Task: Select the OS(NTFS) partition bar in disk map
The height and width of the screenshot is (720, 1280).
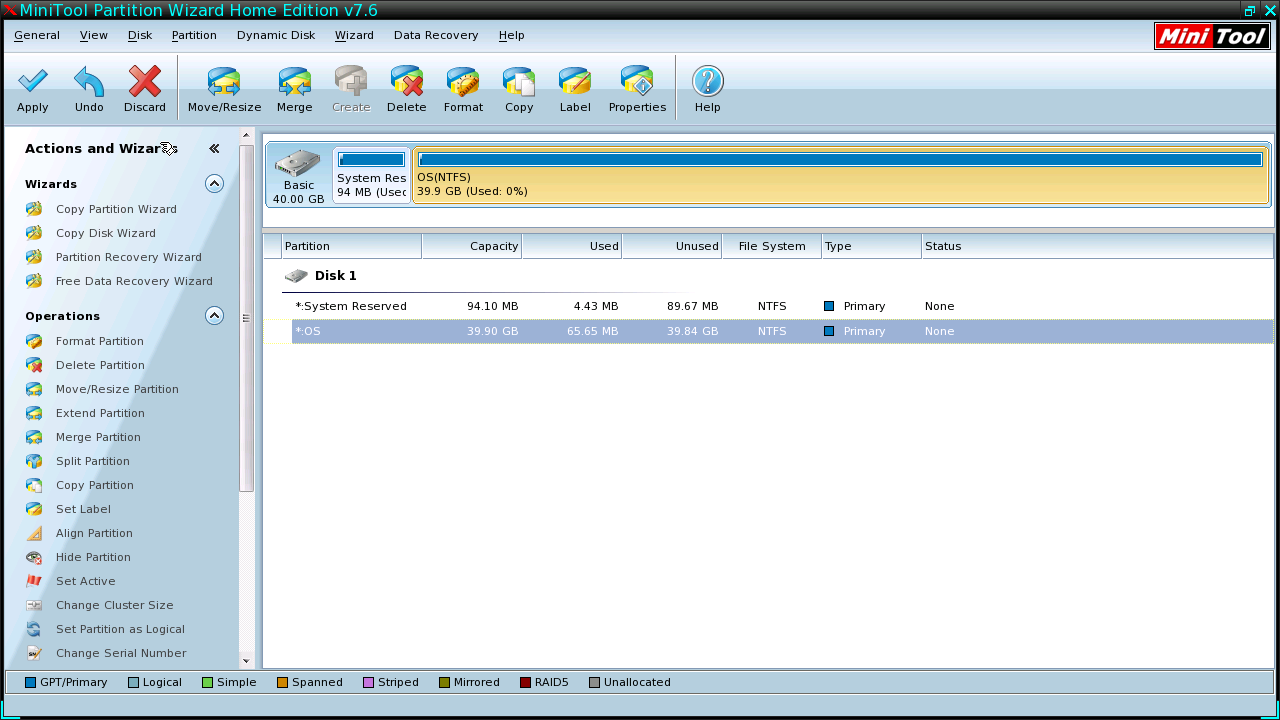Action: tap(840, 175)
